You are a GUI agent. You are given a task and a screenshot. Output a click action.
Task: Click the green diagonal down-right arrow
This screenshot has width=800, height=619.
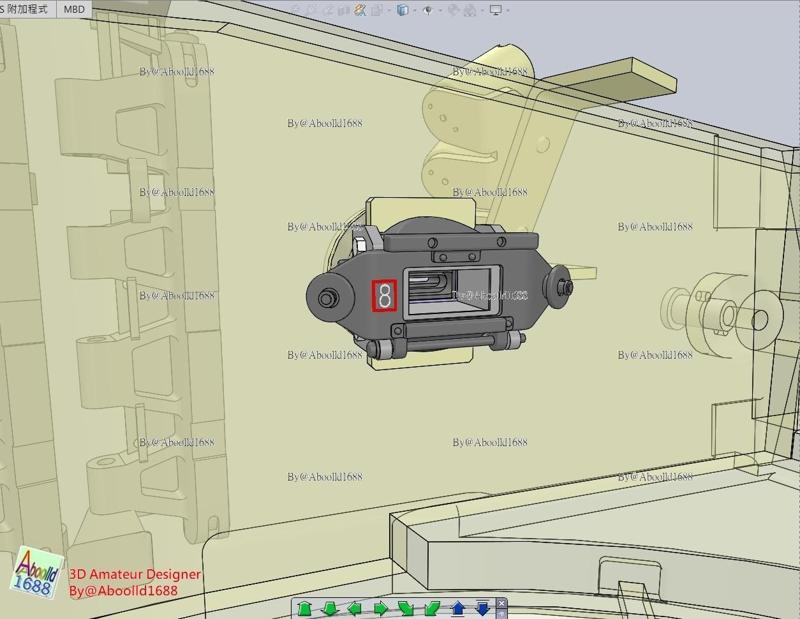(406, 608)
